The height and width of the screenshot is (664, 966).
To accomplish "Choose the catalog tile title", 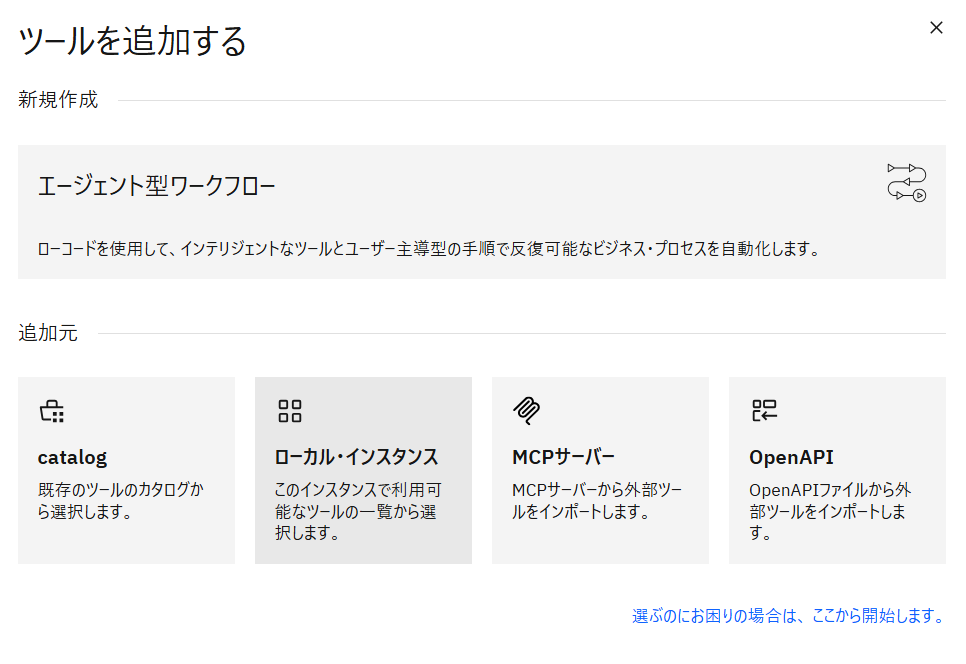I will 72,458.
